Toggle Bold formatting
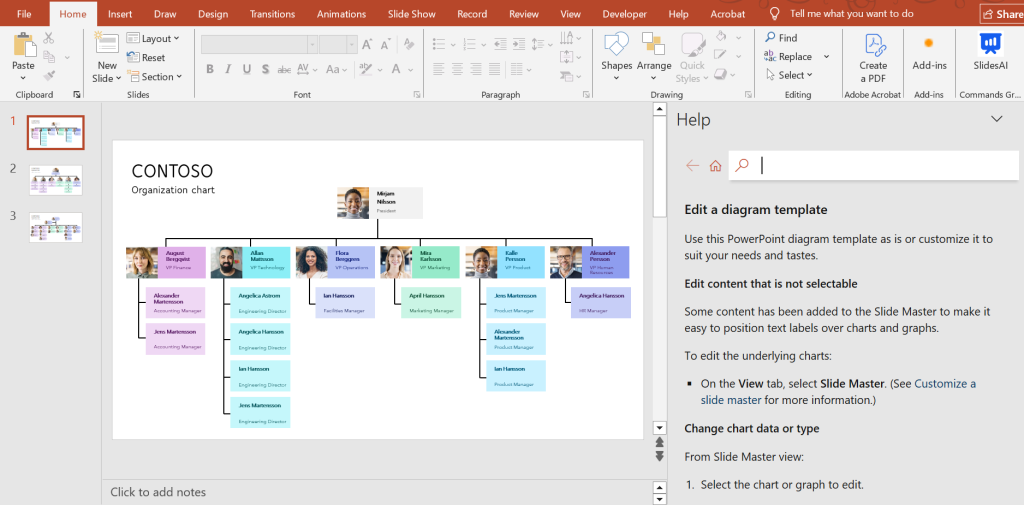The height and width of the screenshot is (505, 1024). tap(210, 69)
